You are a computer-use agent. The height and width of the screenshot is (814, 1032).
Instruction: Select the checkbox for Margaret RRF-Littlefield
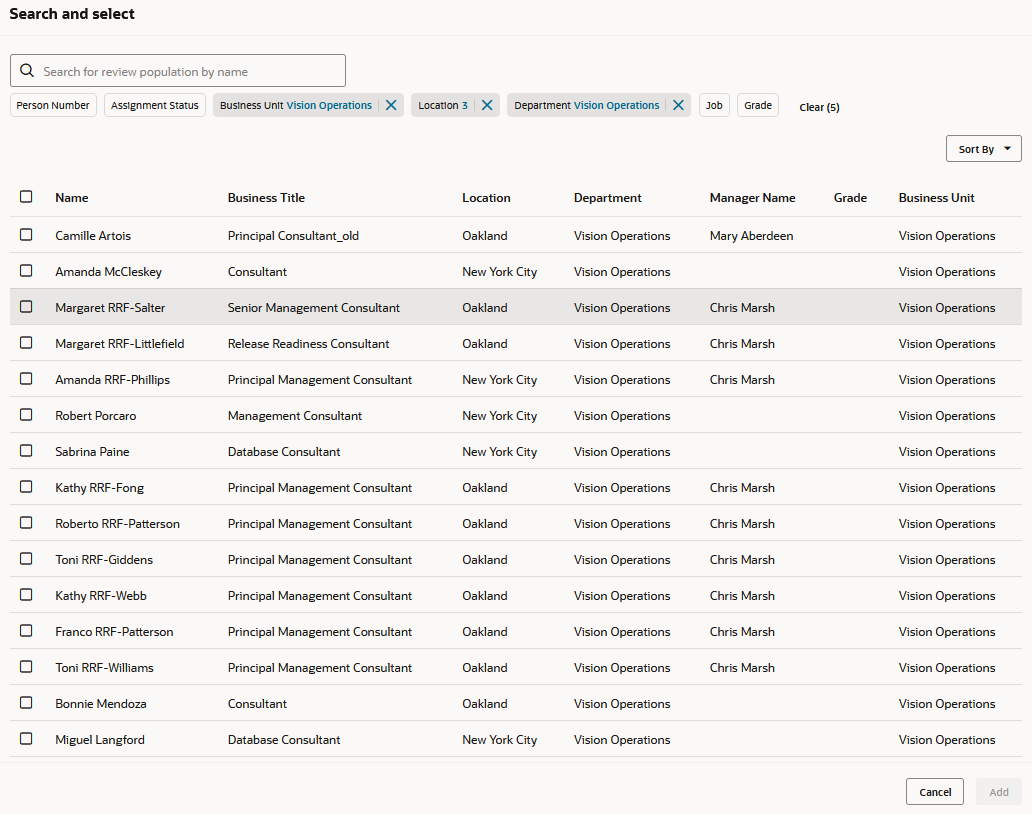[26, 343]
